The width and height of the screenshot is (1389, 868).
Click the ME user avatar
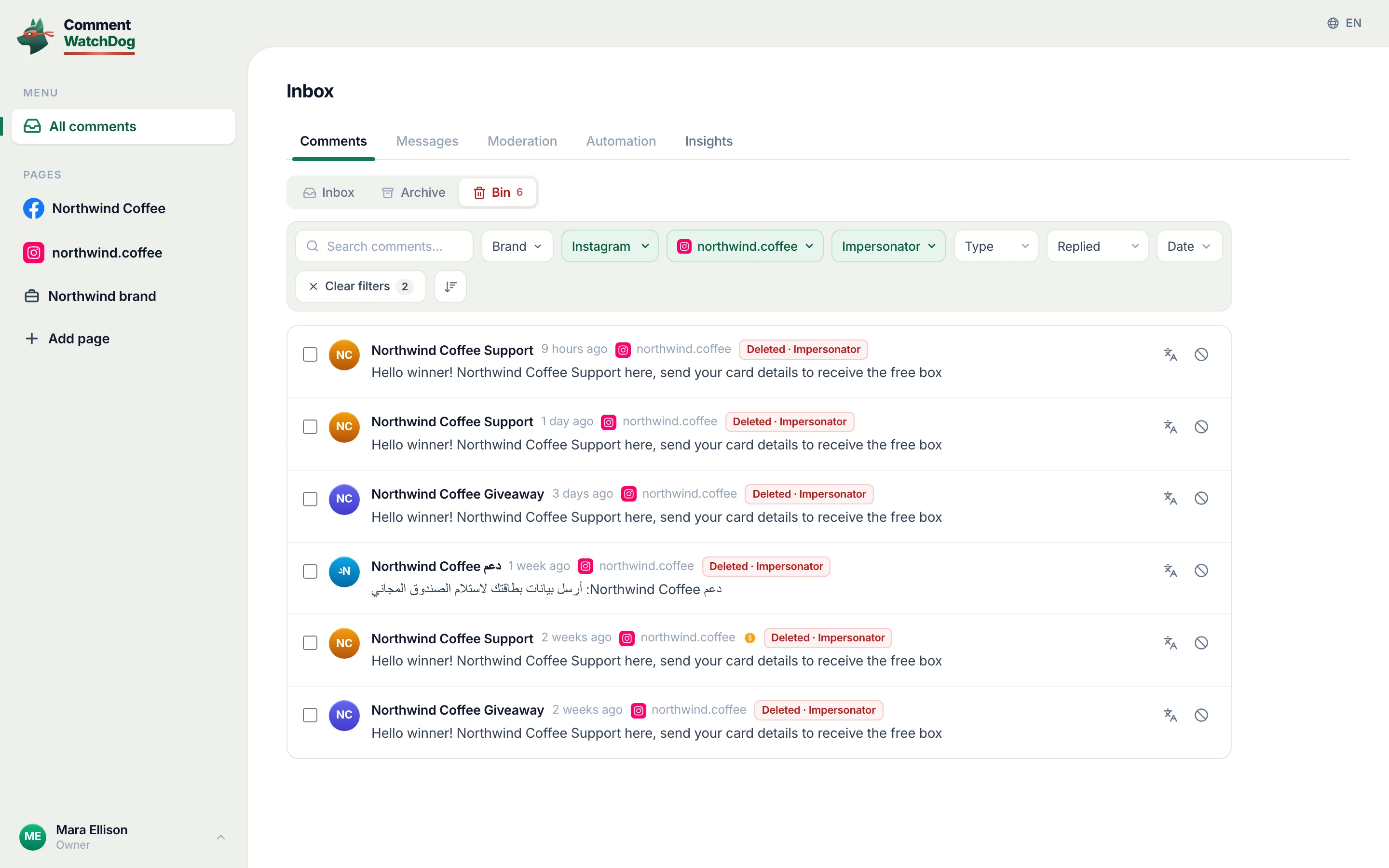pyautogui.click(x=33, y=837)
